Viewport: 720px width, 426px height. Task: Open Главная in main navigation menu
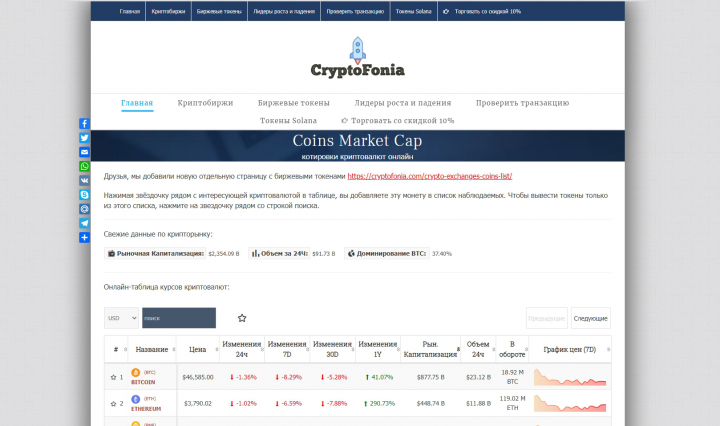click(137, 103)
